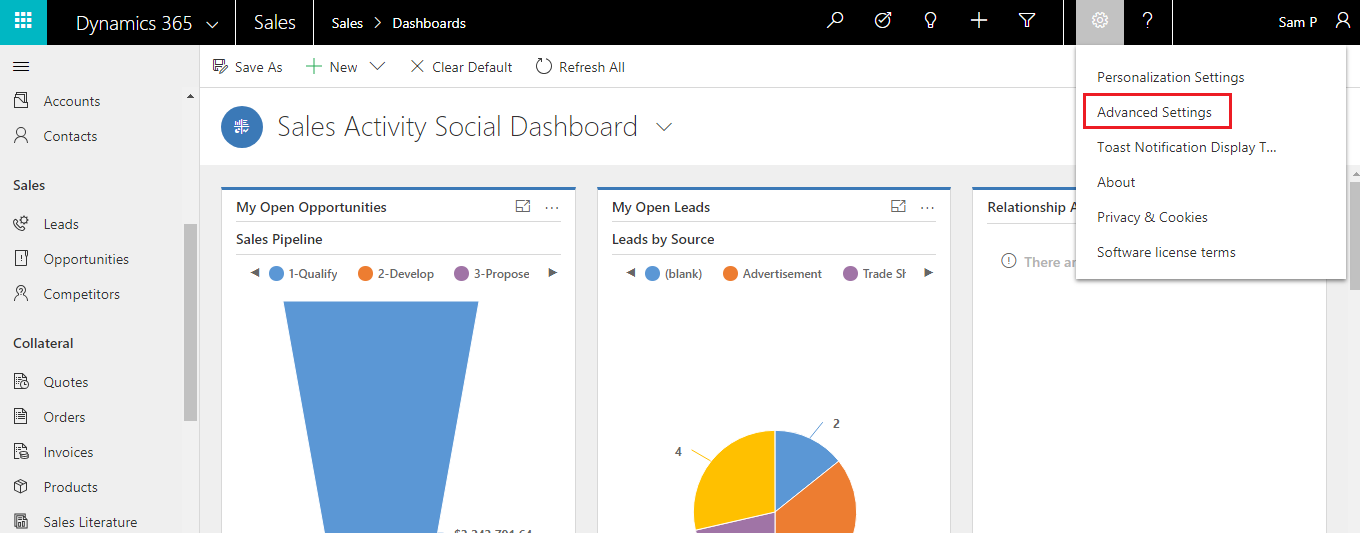
Task: Show next Sales Pipeline legend items
Action: point(552,273)
